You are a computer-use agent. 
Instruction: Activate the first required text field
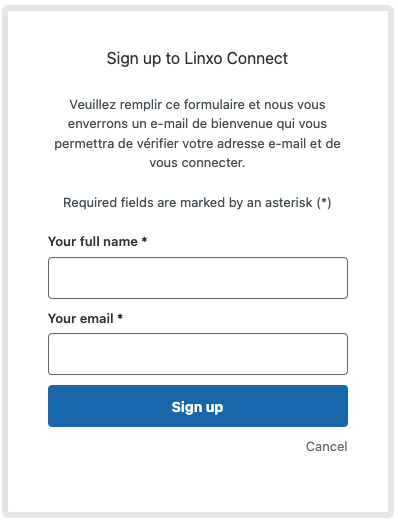[198, 278]
